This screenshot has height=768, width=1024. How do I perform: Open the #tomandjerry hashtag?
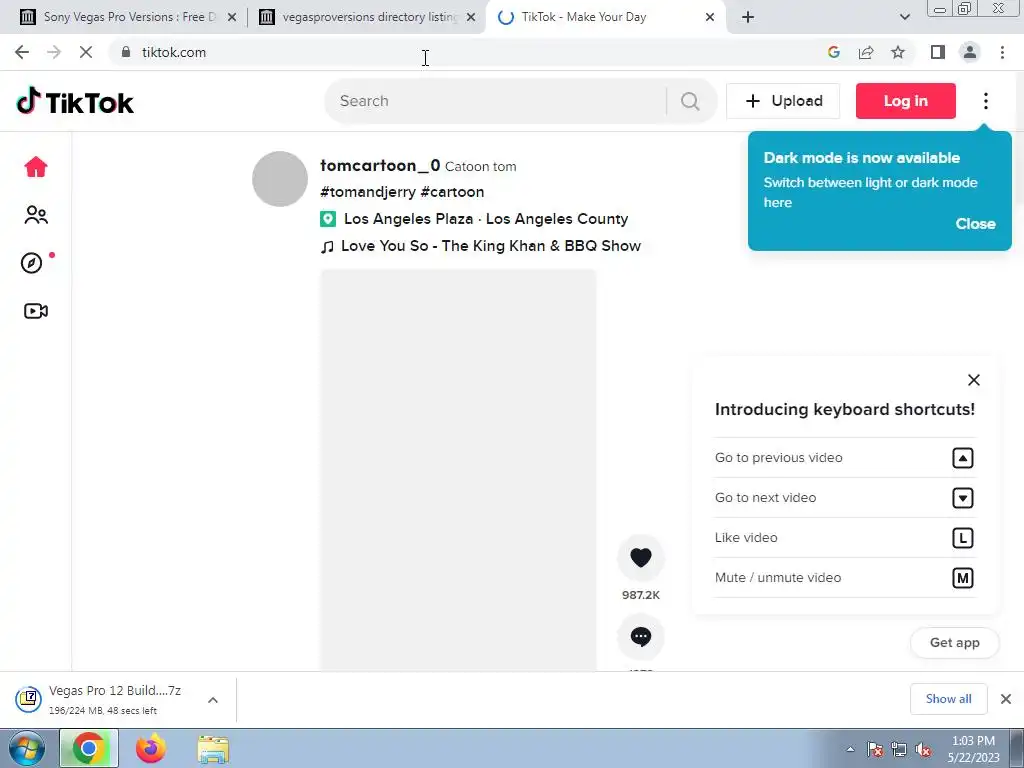tap(368, 192)
